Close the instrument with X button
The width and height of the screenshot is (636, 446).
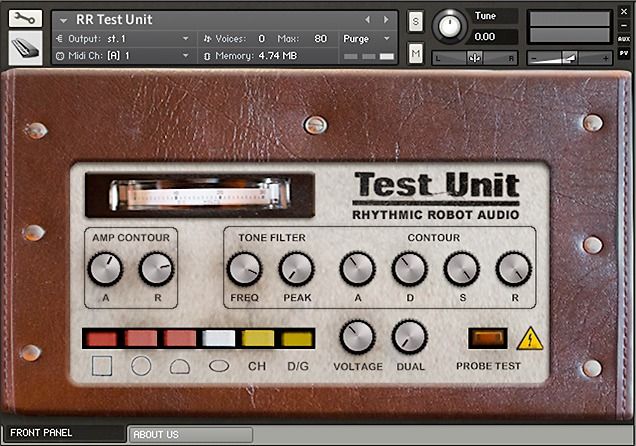[x=624, y=12]
